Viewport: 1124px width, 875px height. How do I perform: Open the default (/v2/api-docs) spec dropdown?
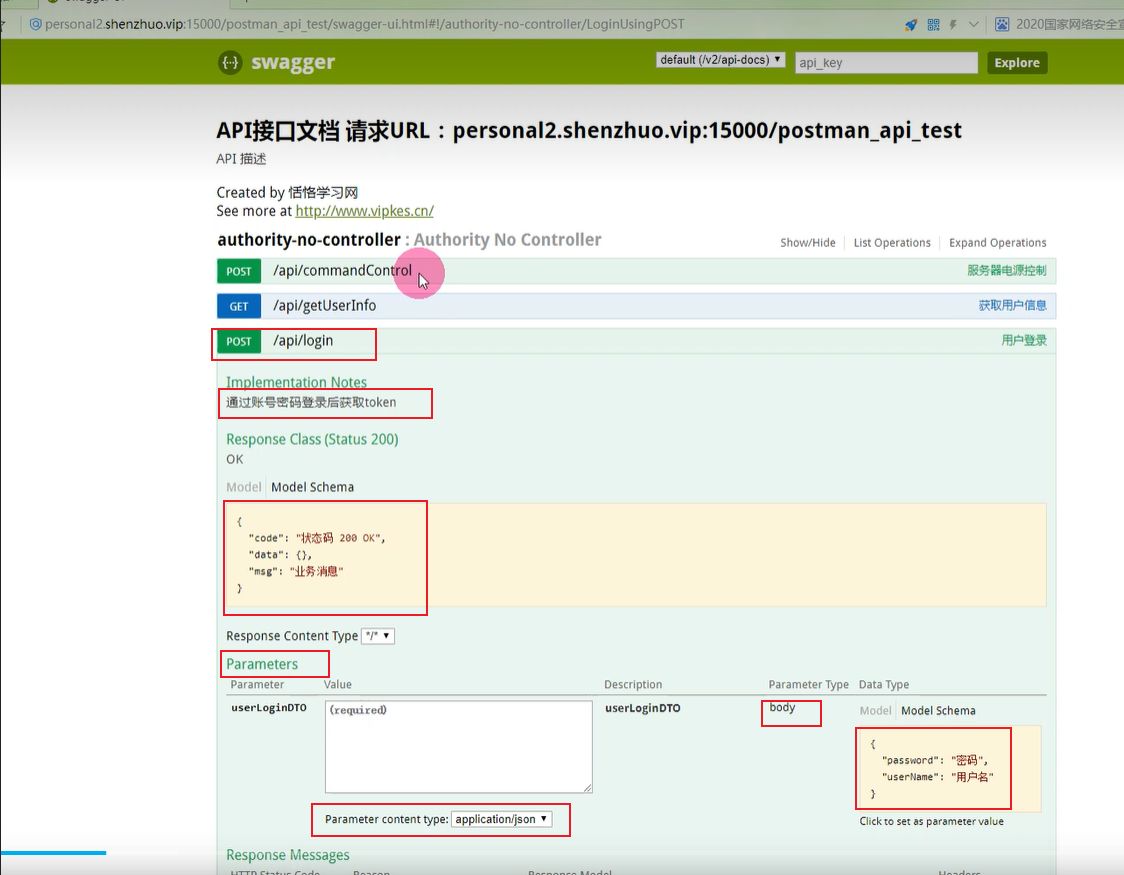(x=720, y=60)
